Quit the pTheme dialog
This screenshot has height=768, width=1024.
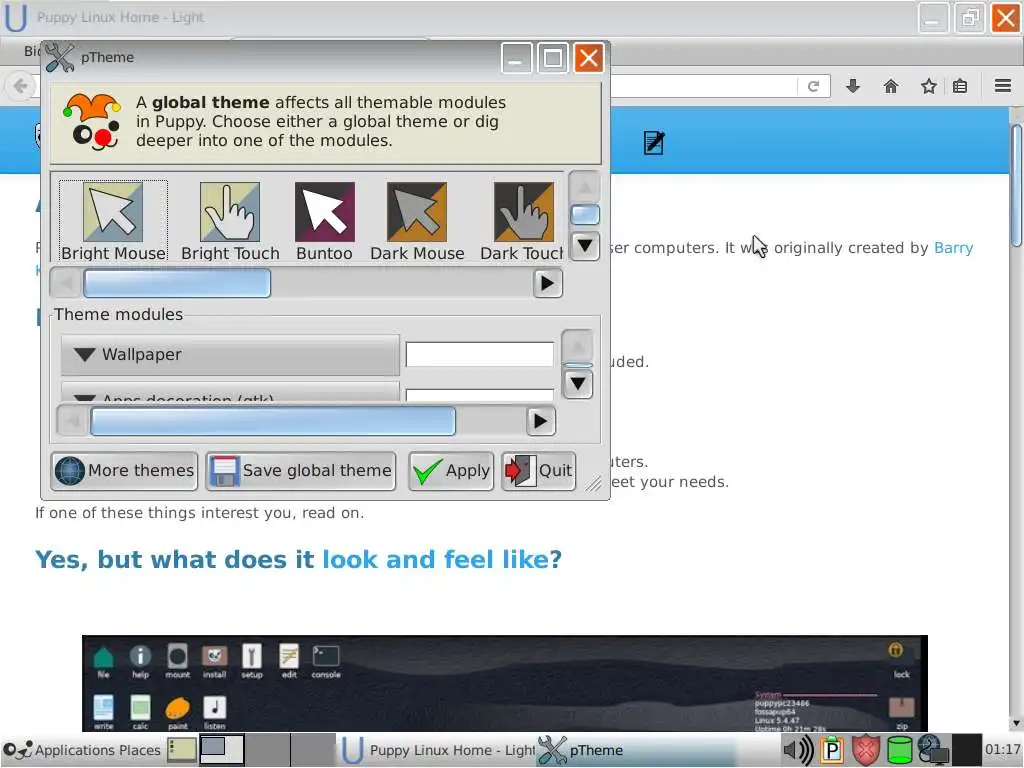[x=539, y=471]
